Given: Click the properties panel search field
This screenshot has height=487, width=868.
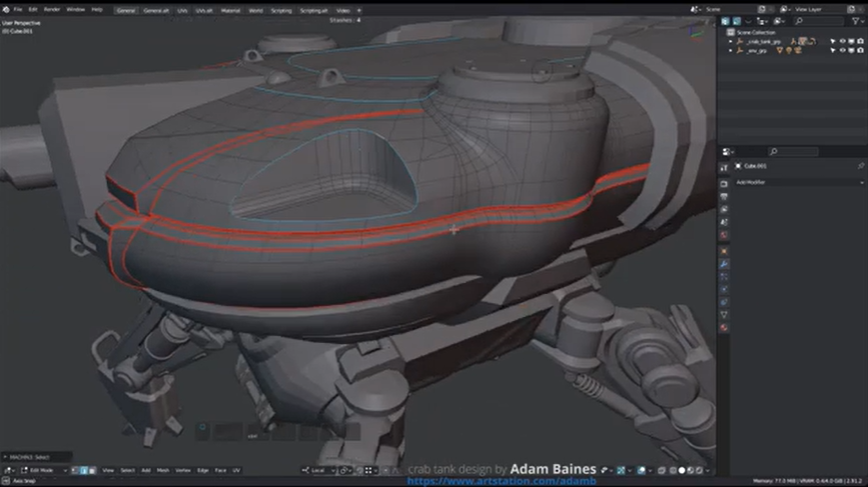Looking at the screenshot, I should pos(793,152).
